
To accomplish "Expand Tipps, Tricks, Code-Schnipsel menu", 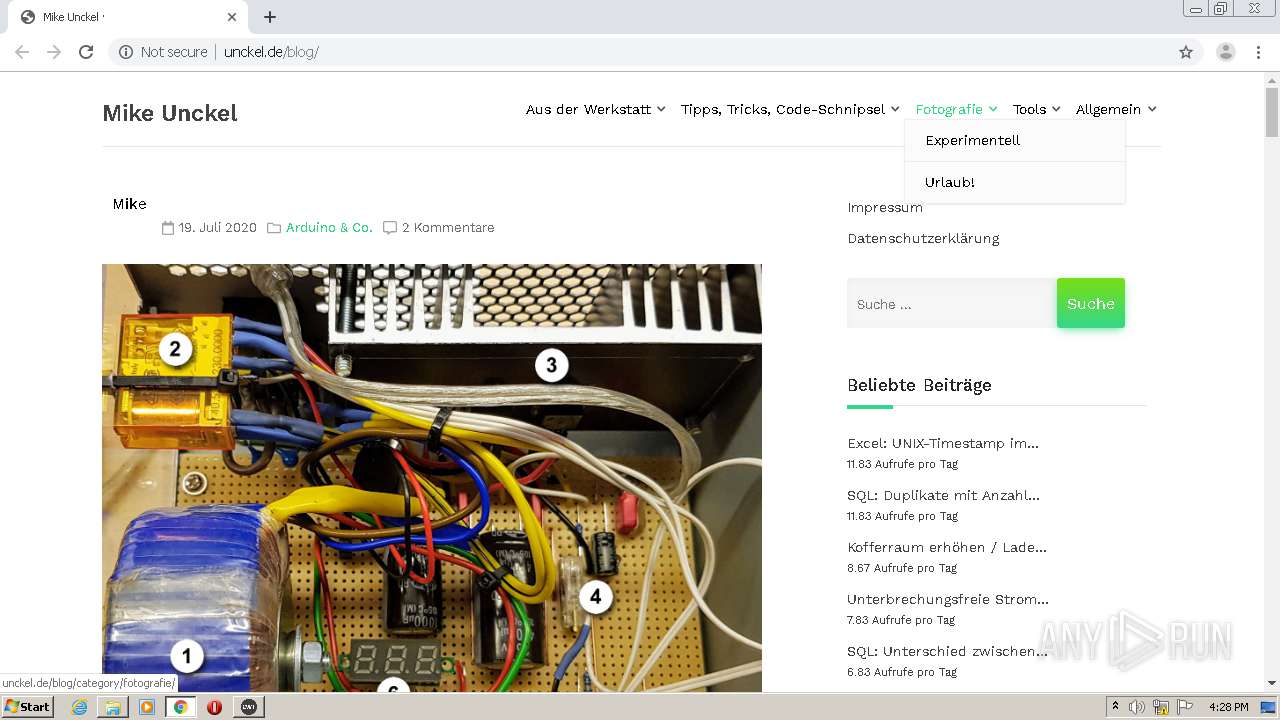I will pos(790,109).
